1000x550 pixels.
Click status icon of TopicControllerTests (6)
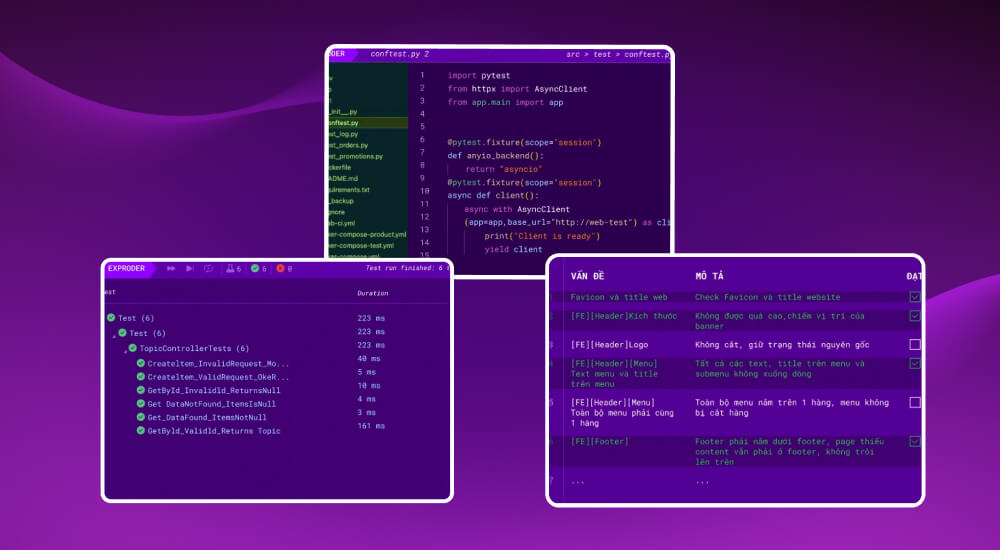[x=133, y=348]
